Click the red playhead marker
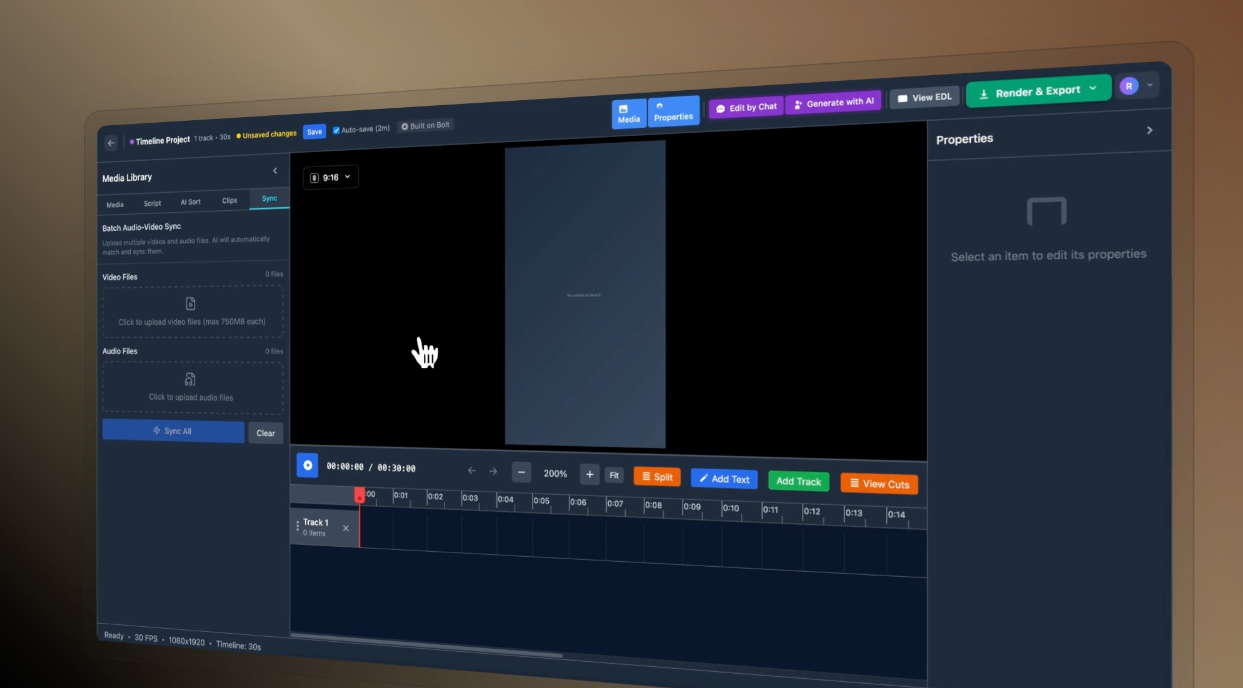 pos(360,494)
